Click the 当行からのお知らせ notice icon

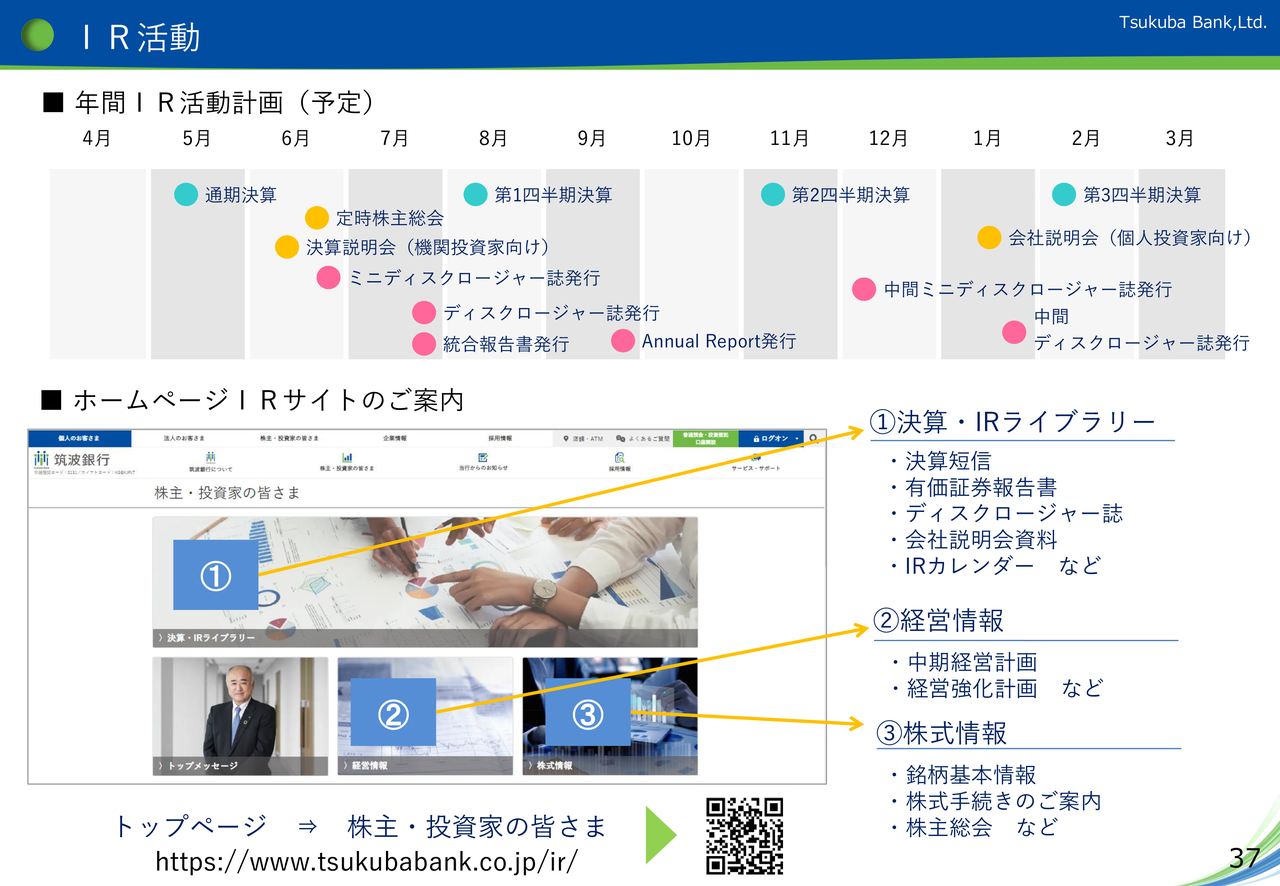pyautogui.click(x=483, y=457)
